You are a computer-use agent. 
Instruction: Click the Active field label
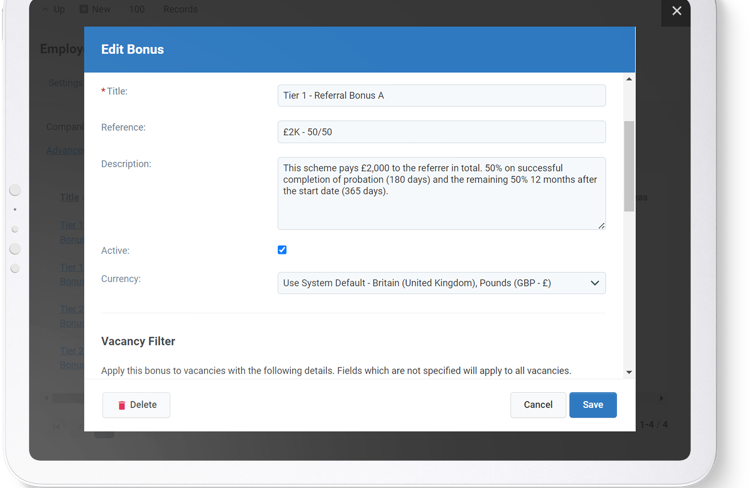(115, 250)
